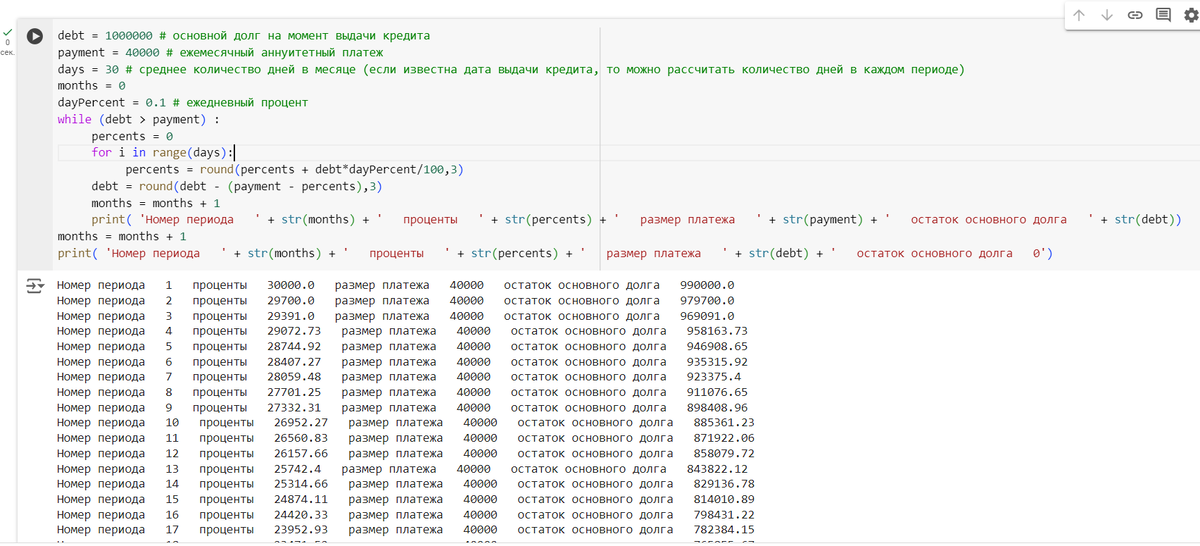Image resolution: width=1200 pixels, height=546 pixels.
Task: Click percent value 25742.4 in output
Action: 298,469
